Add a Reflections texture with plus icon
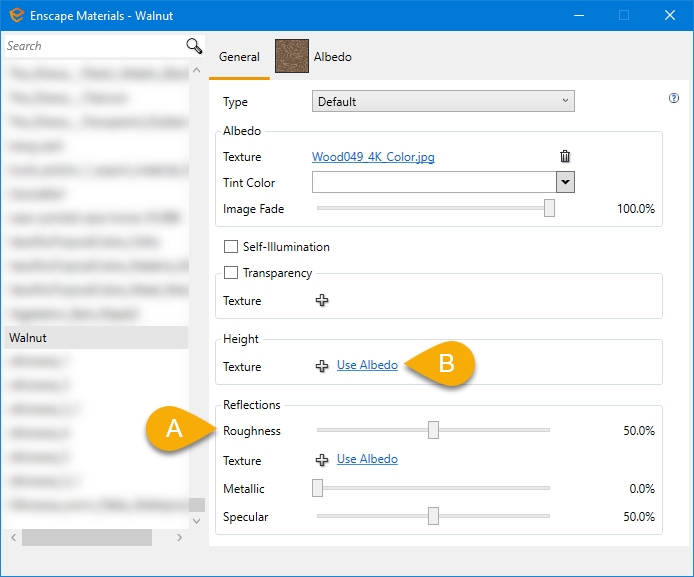Image resolution: width=694 pixels, height=577 pixels. click(x=322, y=460)
